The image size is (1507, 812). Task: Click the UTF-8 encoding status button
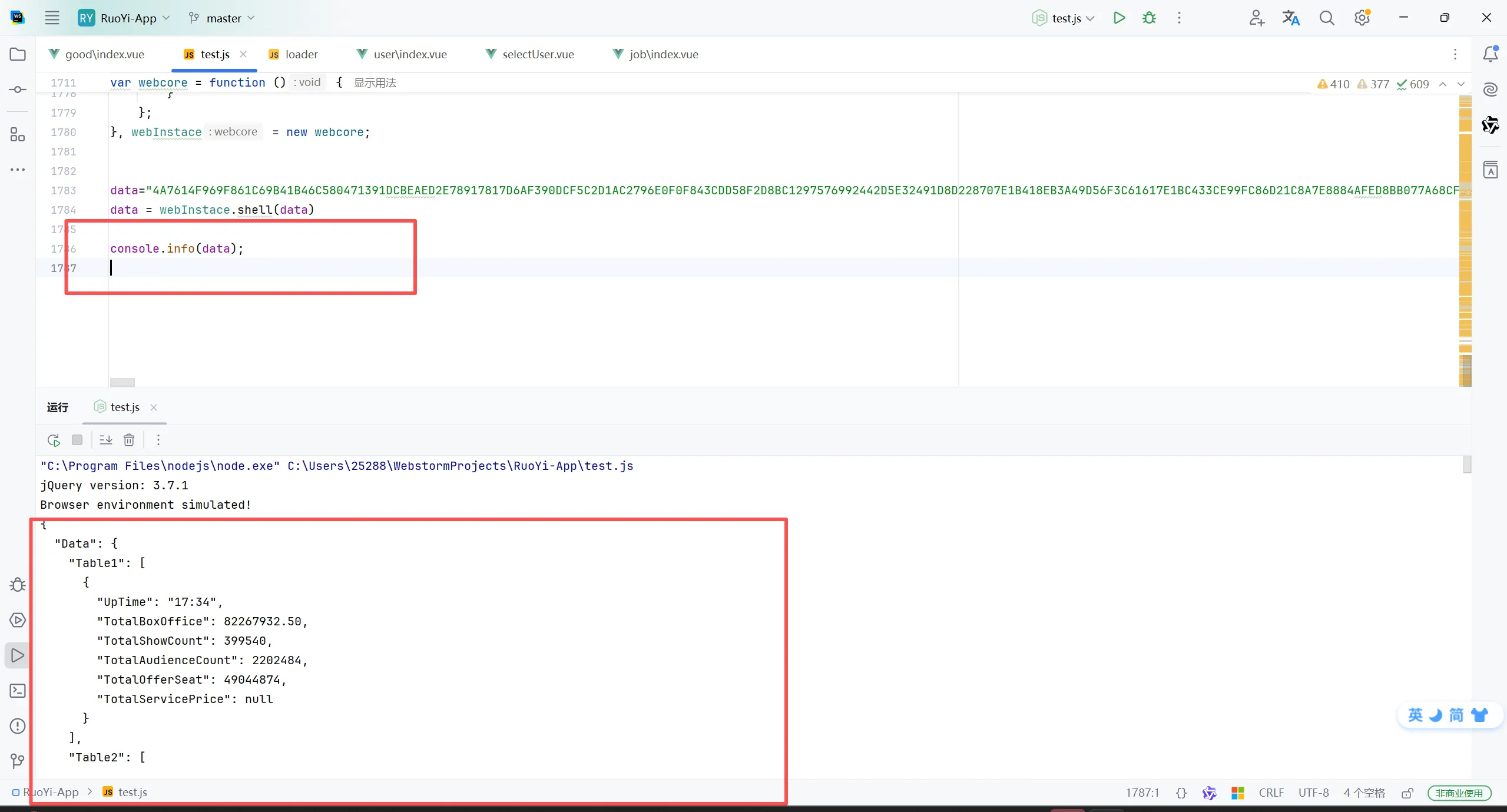[1313, 793]
